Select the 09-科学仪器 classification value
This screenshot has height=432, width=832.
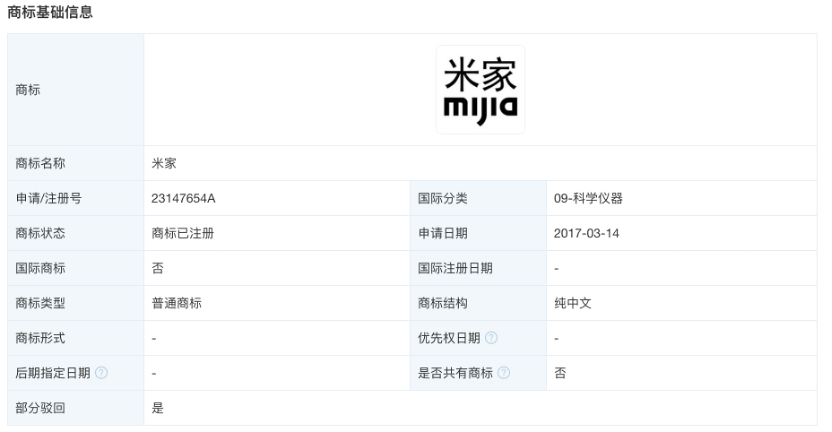(590, 198)
